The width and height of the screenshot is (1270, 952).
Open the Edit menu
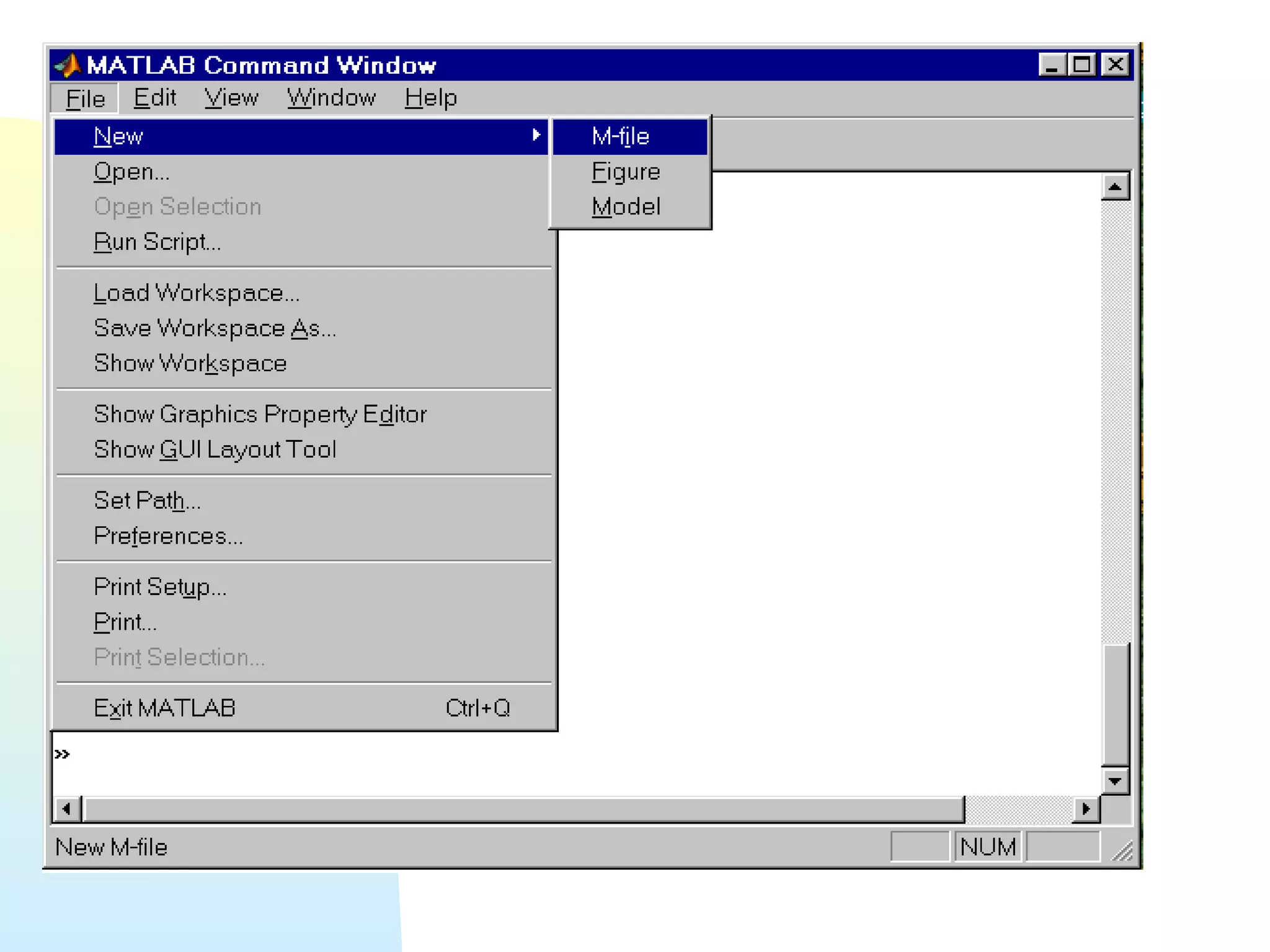(154, 98)
